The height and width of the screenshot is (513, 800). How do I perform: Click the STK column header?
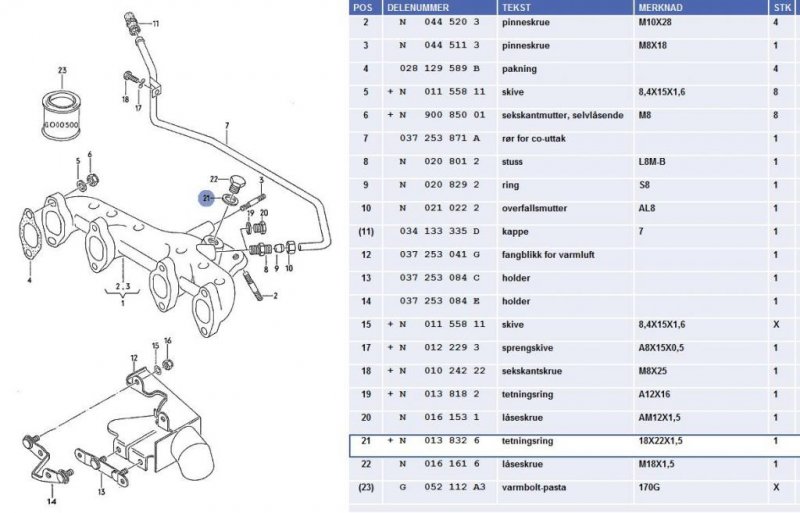point(778,6)
